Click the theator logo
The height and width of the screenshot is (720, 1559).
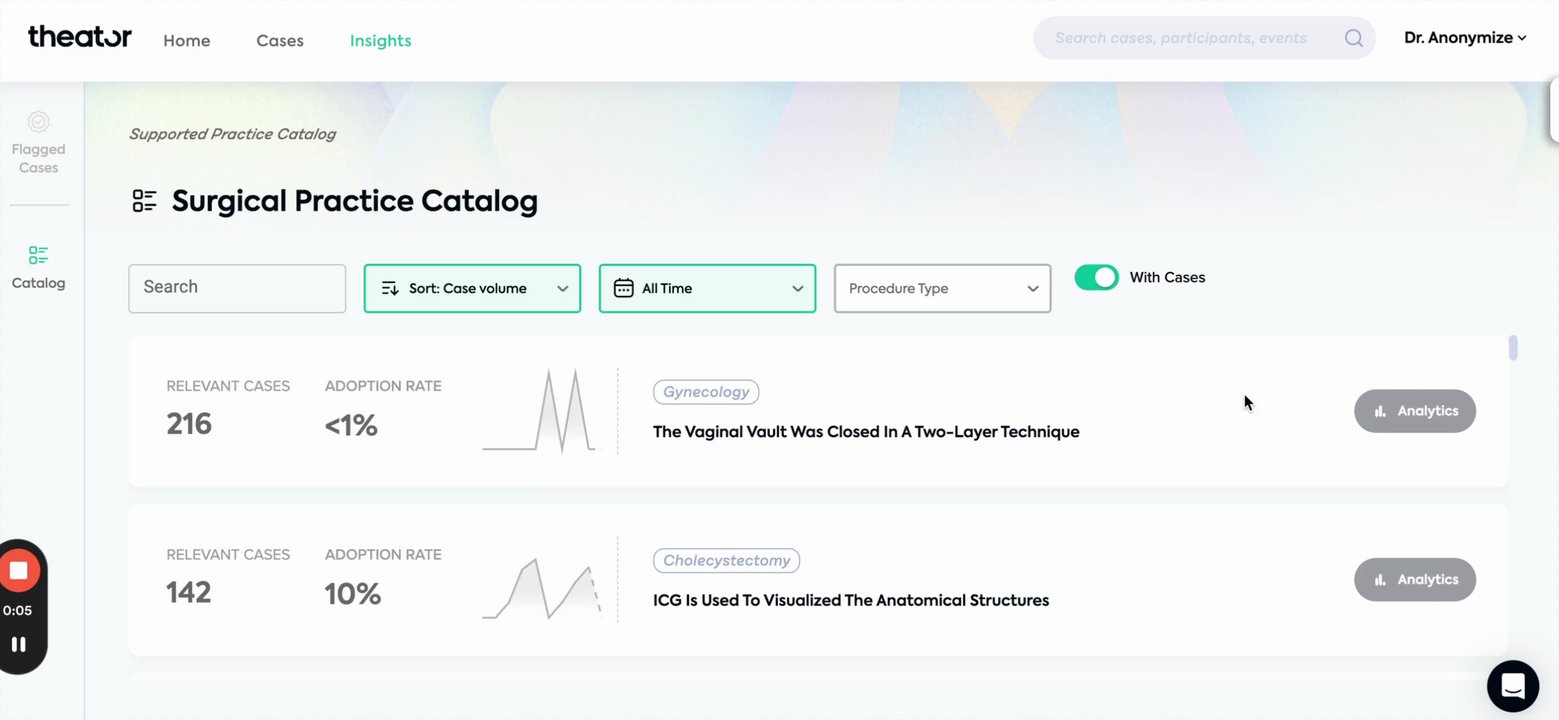coord(80,38)
